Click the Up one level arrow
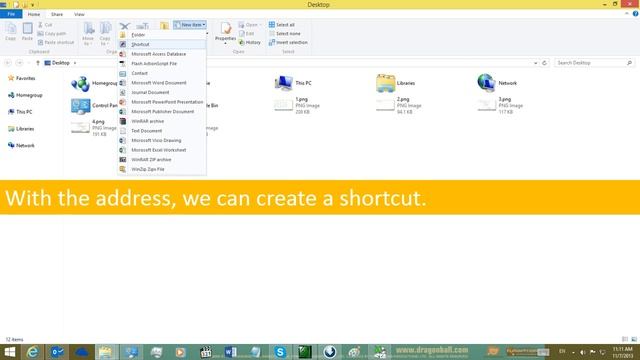The height and width of the screenshot is (360, 640). [x=38, y=63]
